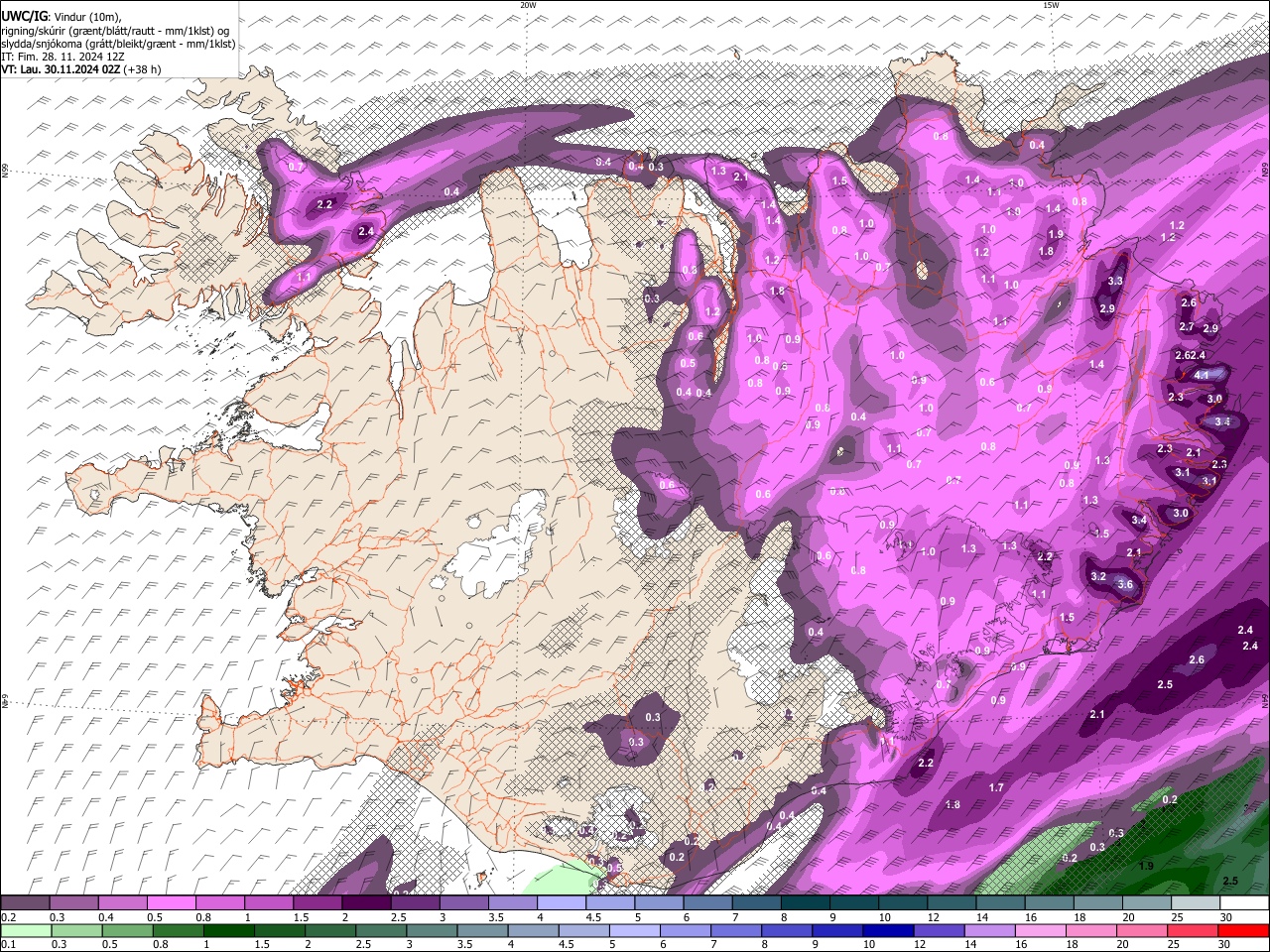Click the '0.2' label in the snow legend
This screenshot has height=952, width=1270.
(7, 917)
